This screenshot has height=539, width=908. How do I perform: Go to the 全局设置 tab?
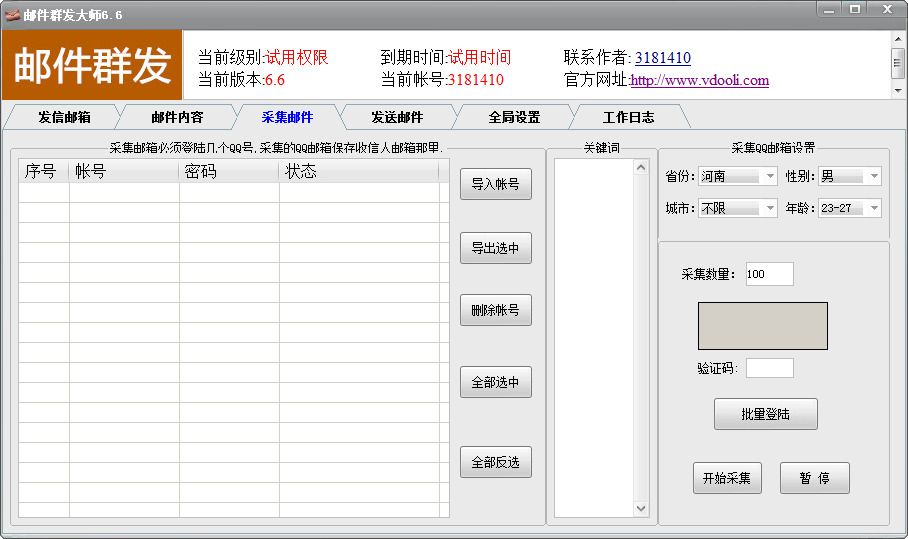coord(514,117)
